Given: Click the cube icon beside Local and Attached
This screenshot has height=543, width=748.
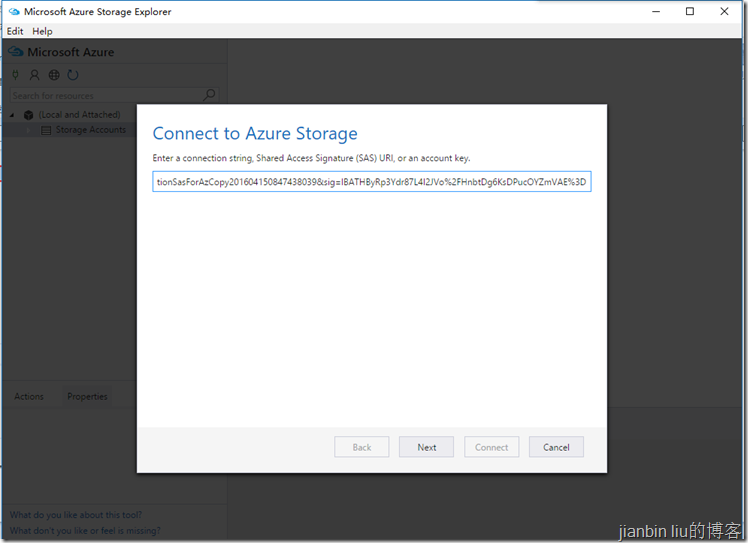Looking at the screenshot, I should [29, 115].
